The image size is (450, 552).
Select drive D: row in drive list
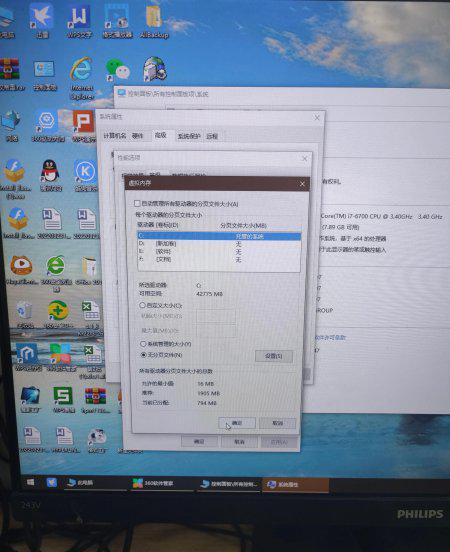click(219, 244)
